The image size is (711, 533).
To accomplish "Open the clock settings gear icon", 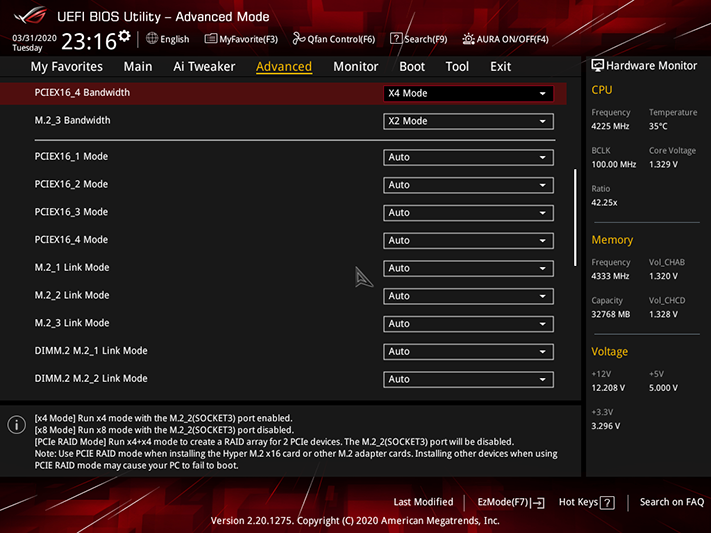I will (124, 36).
